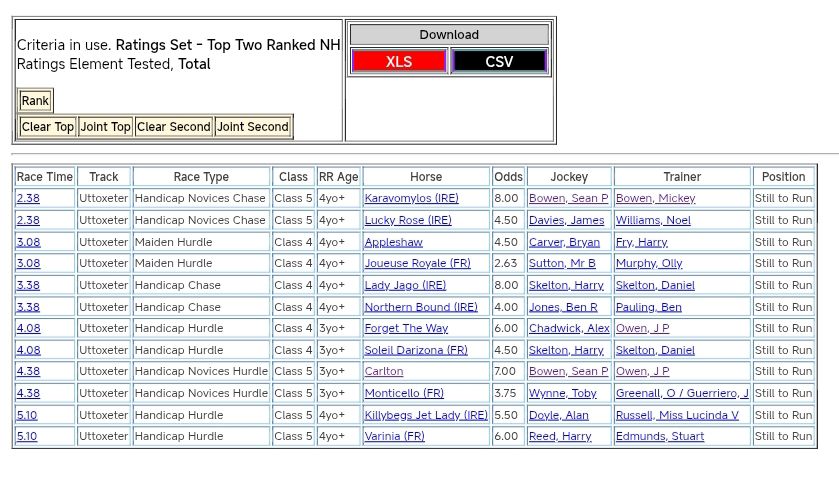The image size is (839, 478).
Task: Open jockey Sutton, Mr B link
Action: point(562,263)
